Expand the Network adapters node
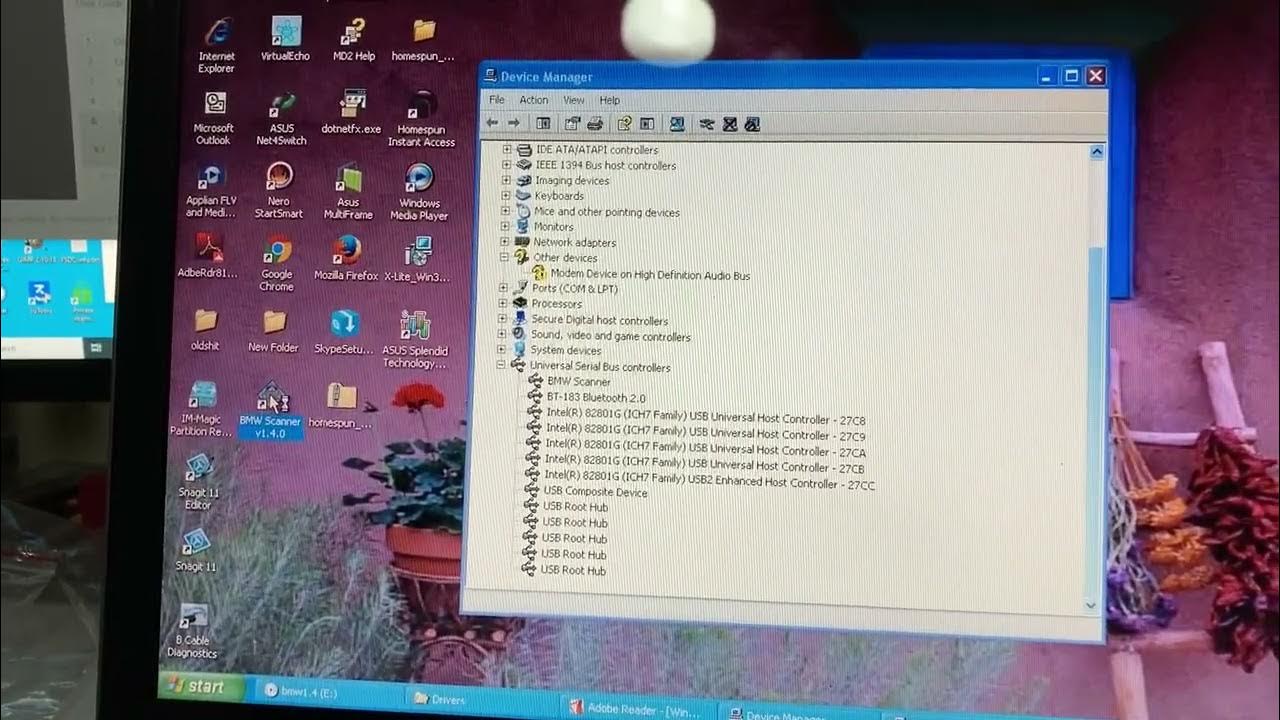This screenshot has width=1280, height=720. click(x=505, y=242)
